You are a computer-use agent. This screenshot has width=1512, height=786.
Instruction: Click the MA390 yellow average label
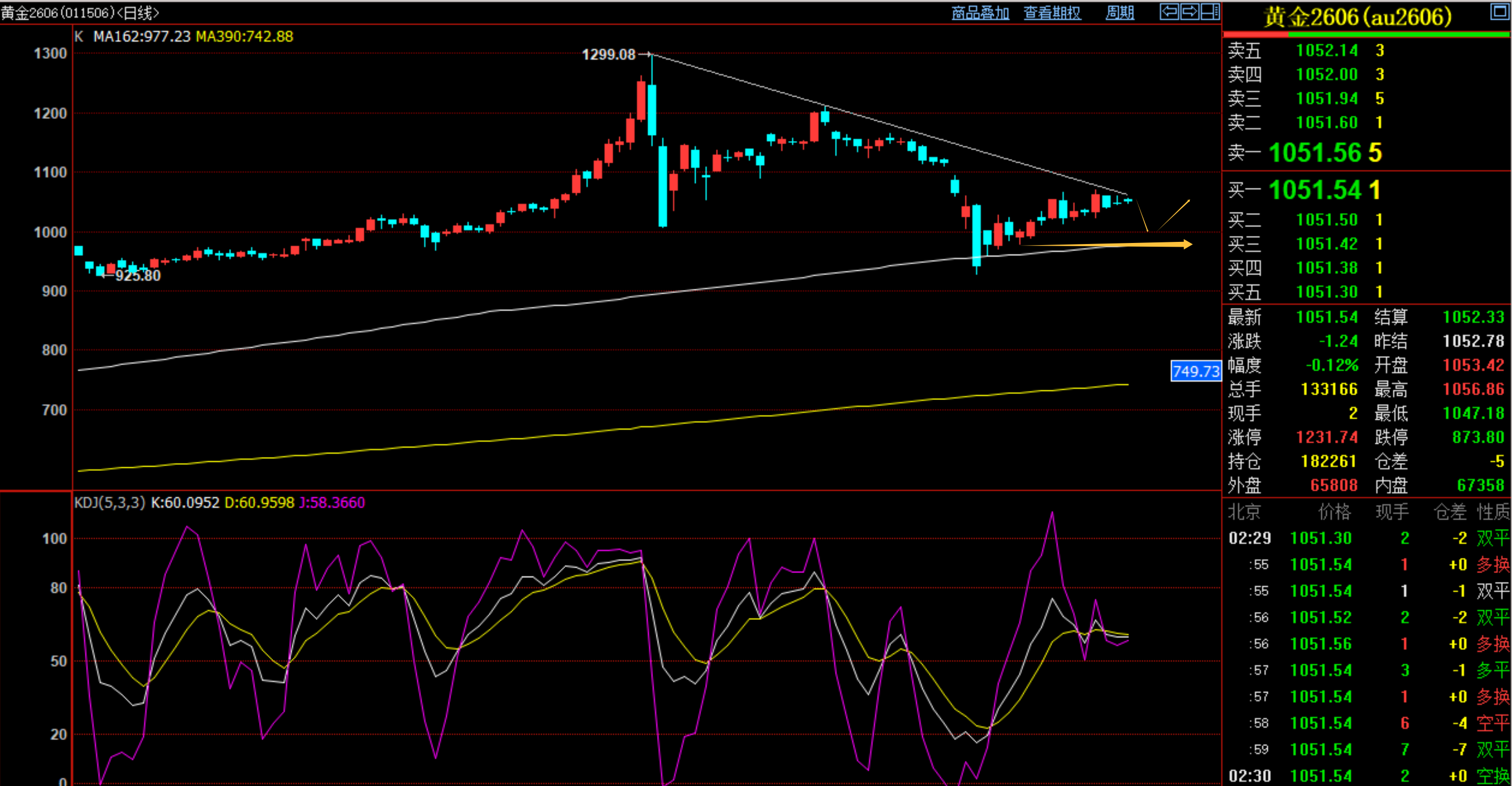(x=244, y=36)
